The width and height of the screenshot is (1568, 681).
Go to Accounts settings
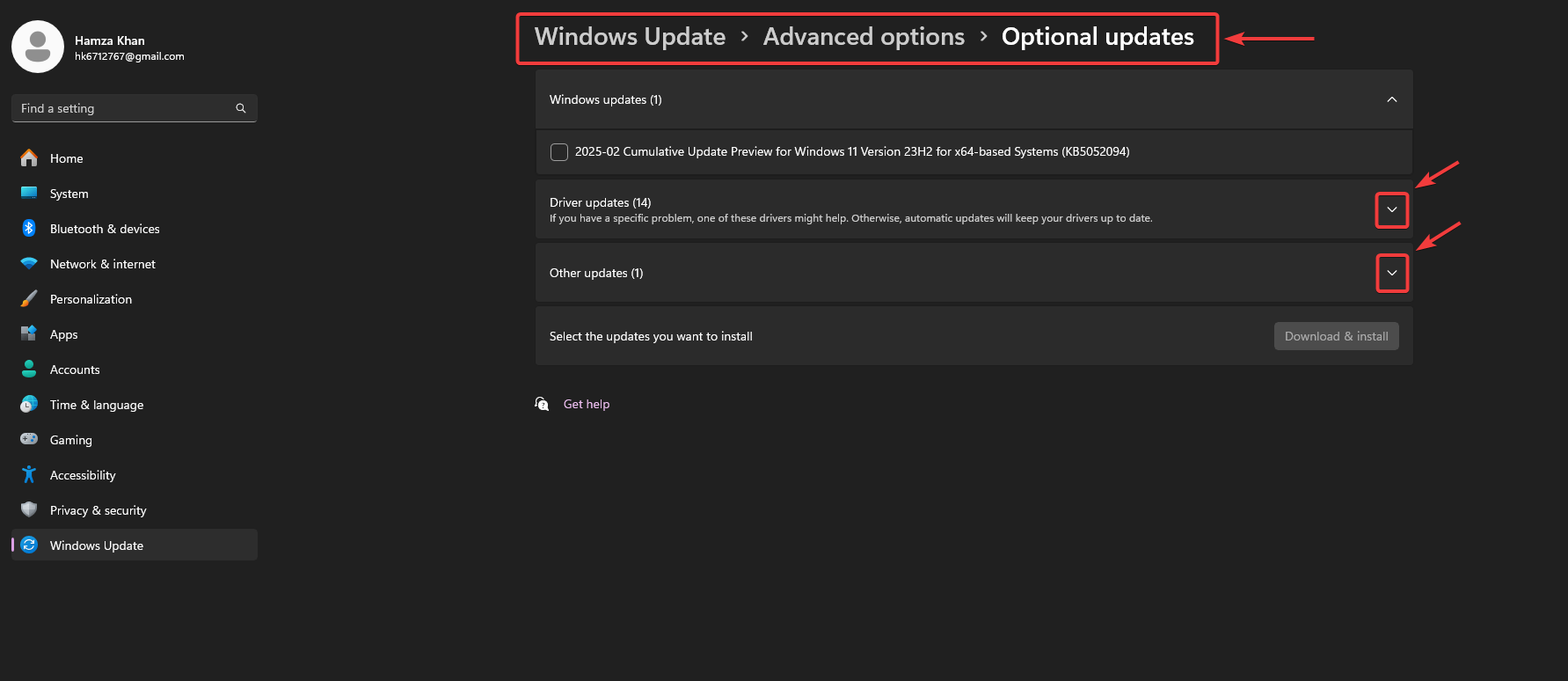[75, 370]
